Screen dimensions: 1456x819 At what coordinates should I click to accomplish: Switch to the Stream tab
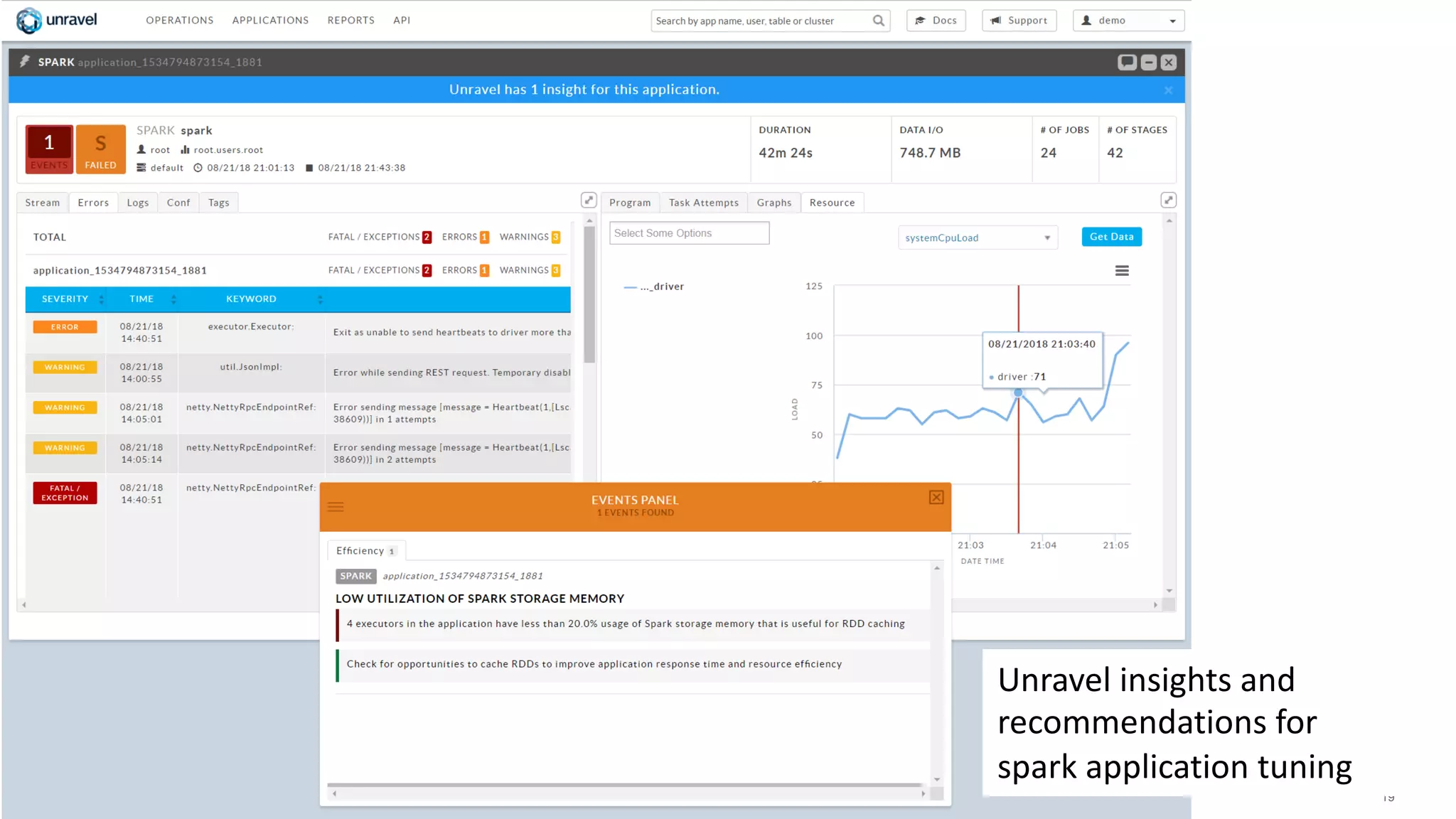tap(43, 203)
